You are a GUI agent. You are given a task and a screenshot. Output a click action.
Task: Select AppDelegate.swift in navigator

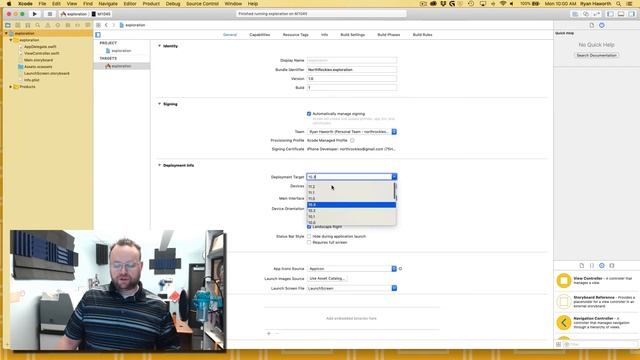pos(40,47)
